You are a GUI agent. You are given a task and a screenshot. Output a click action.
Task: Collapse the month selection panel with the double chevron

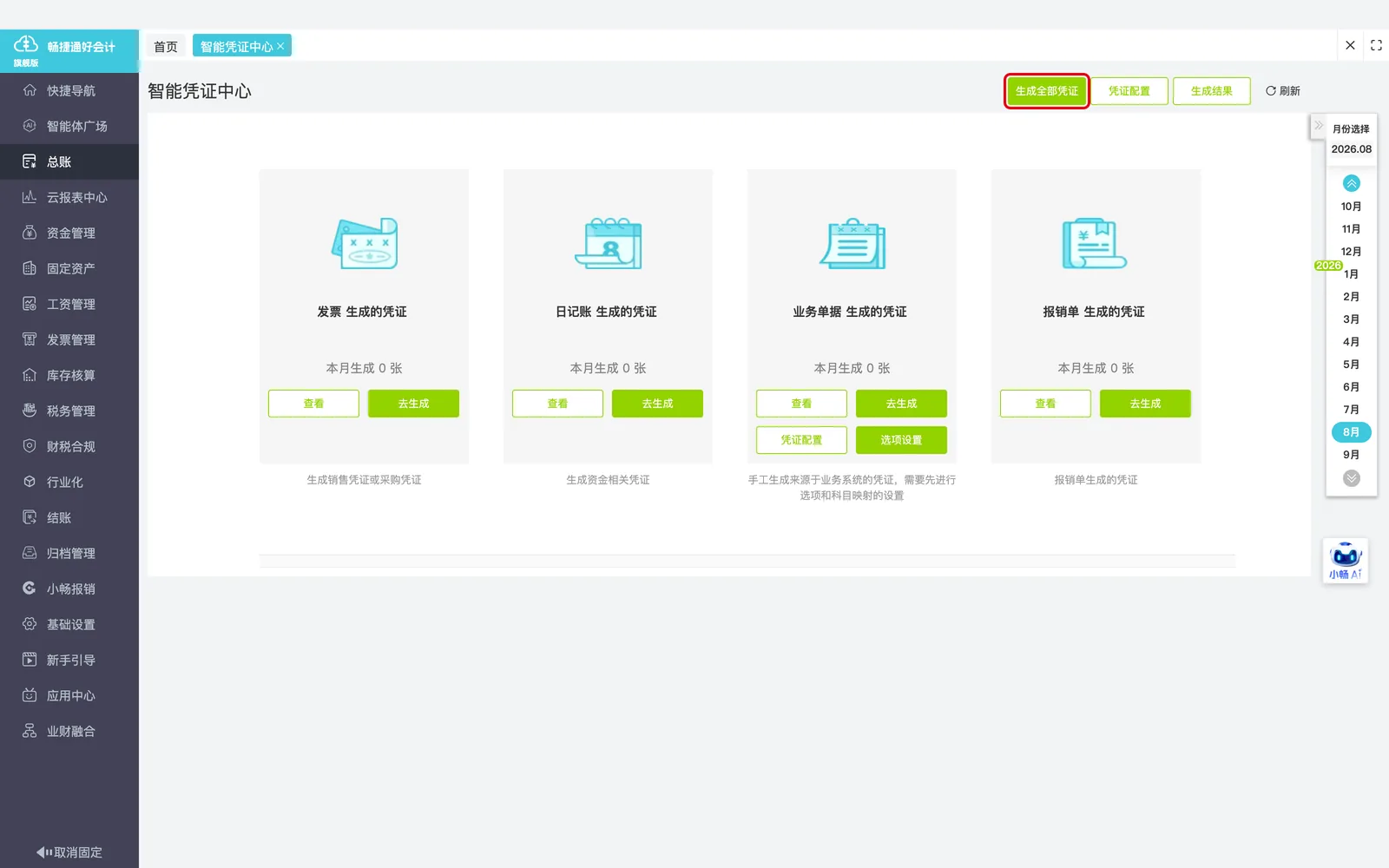(x=1319, y=126)
